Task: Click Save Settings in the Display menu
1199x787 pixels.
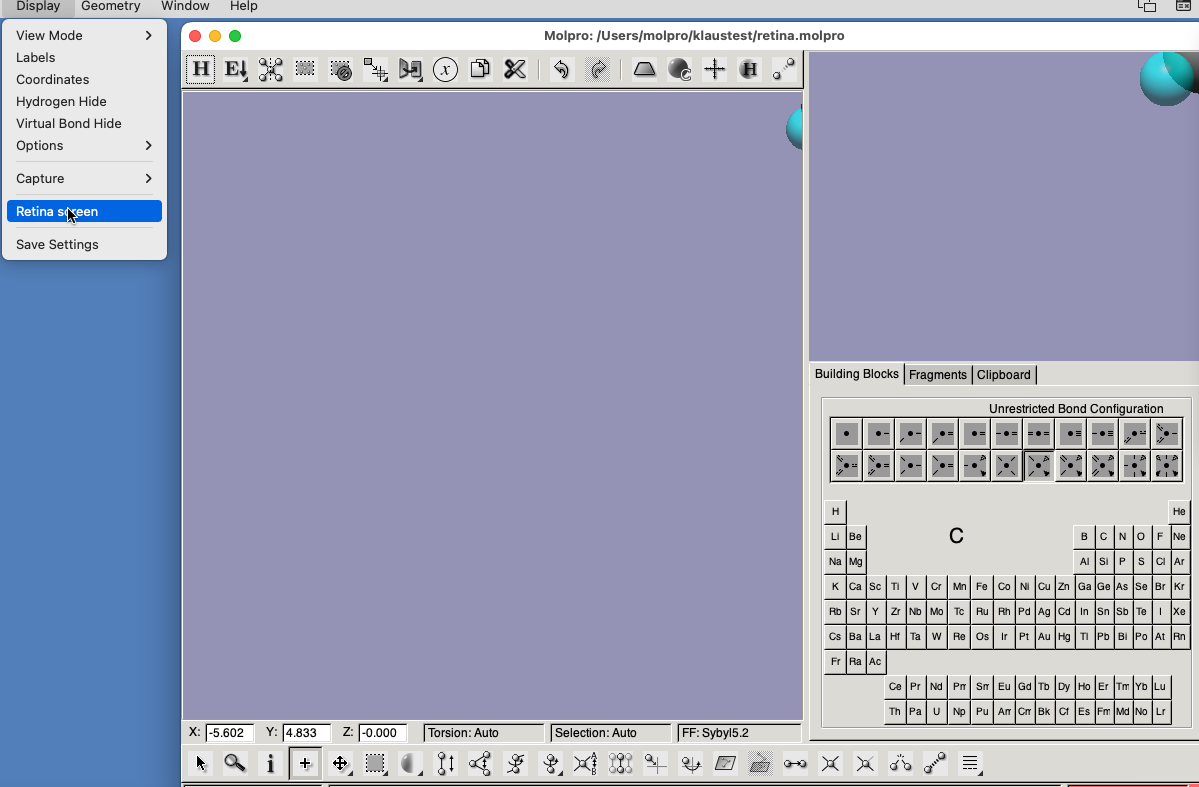Action: point(57,244)
